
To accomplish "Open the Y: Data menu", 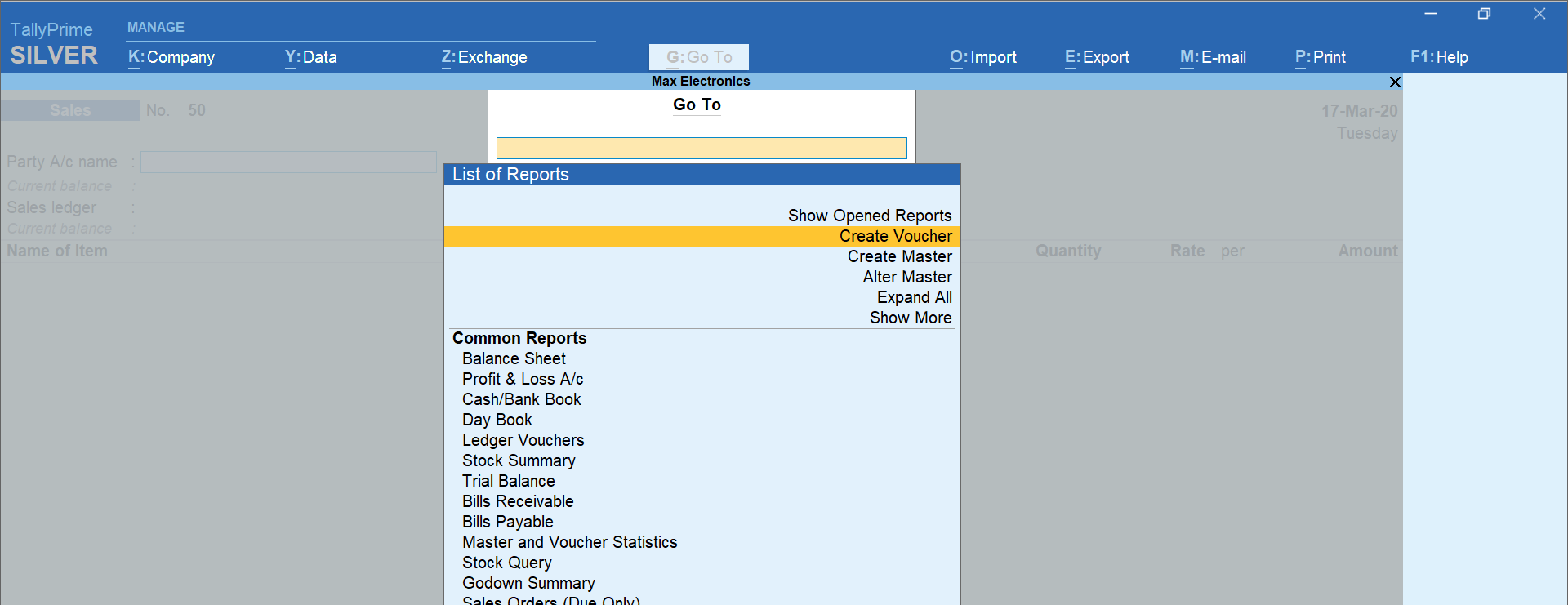I will (x=311, y=57).
